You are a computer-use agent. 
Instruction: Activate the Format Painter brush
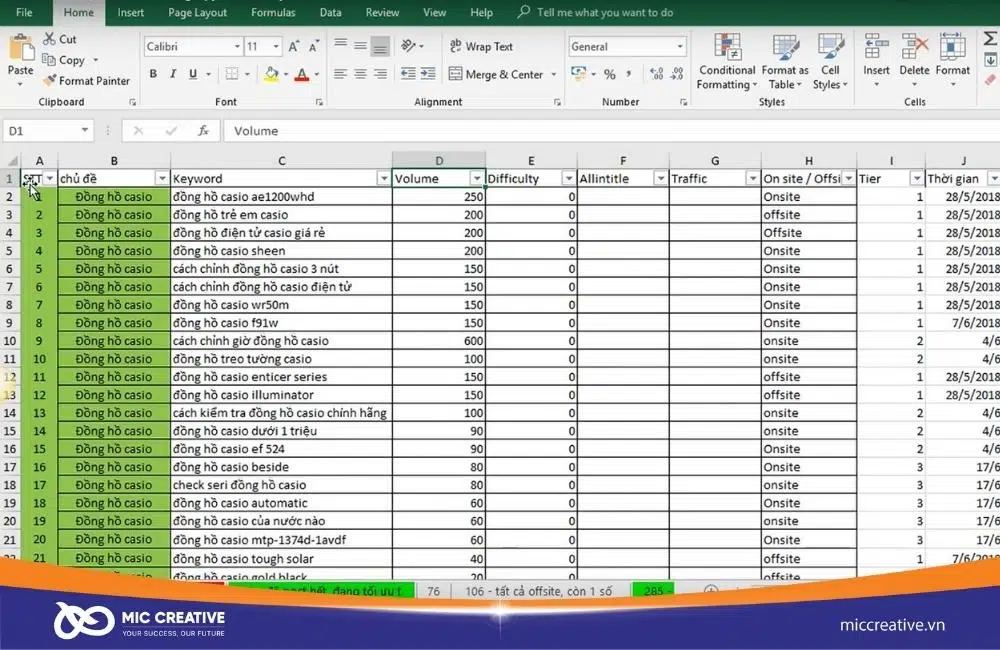pyautogui.click(x=49, y=80)
